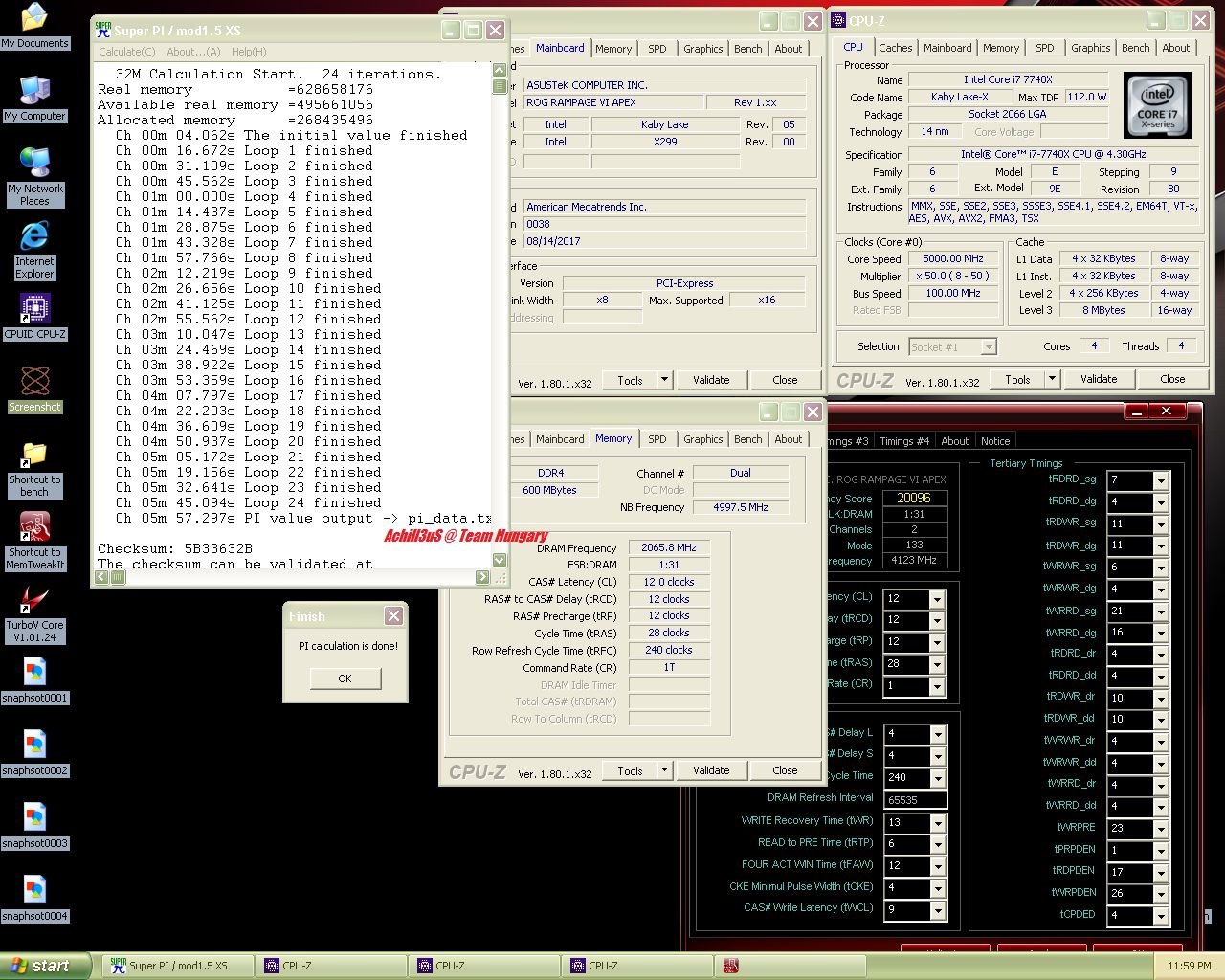Image resolution: width=1225 pixels, height=980 pixels.
Task: Open My Documents desktop icon
Action: tap(34, 26)
